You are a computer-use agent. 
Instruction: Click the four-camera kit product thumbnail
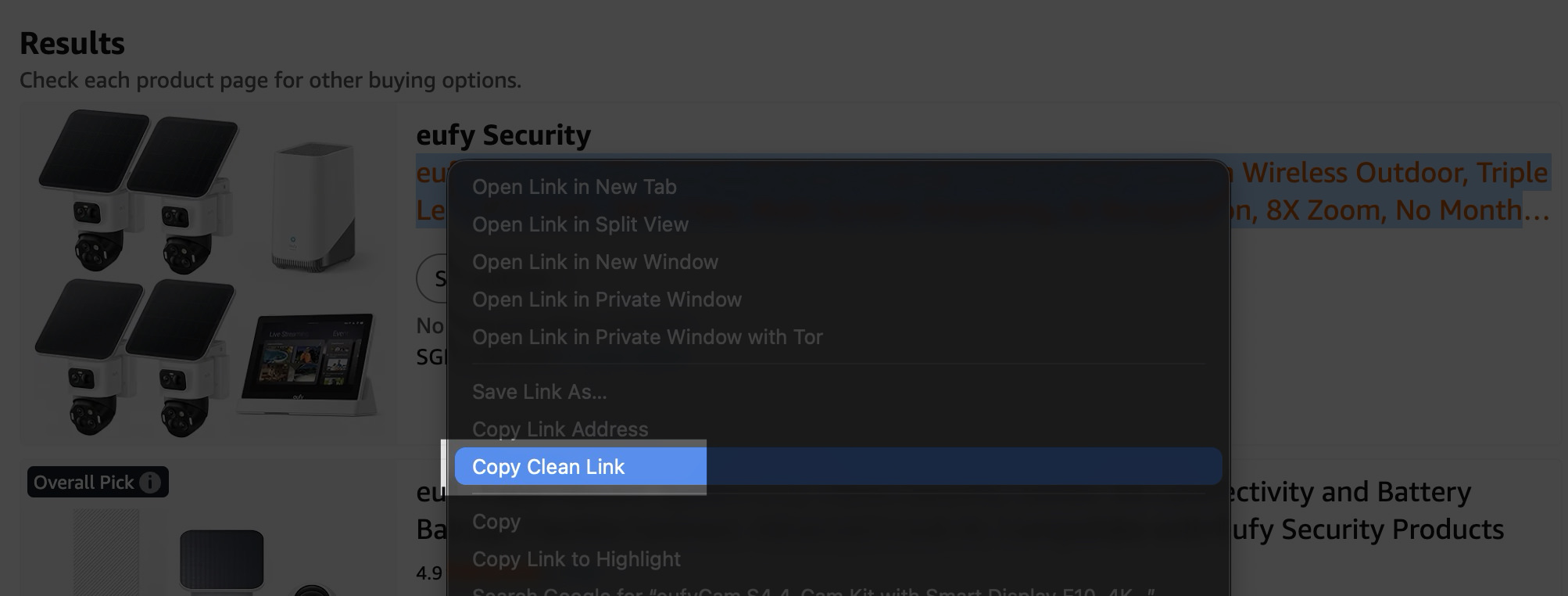207,274
